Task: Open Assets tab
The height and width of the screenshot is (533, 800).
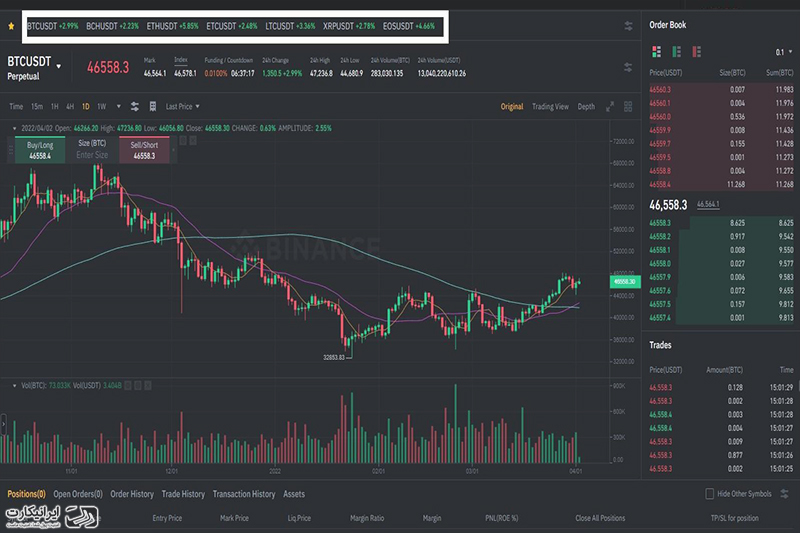Action: coord(294,494)
